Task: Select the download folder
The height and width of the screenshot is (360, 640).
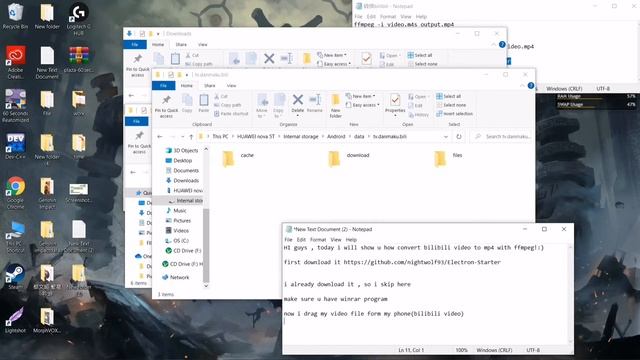Action: click(x=349, y=158)
